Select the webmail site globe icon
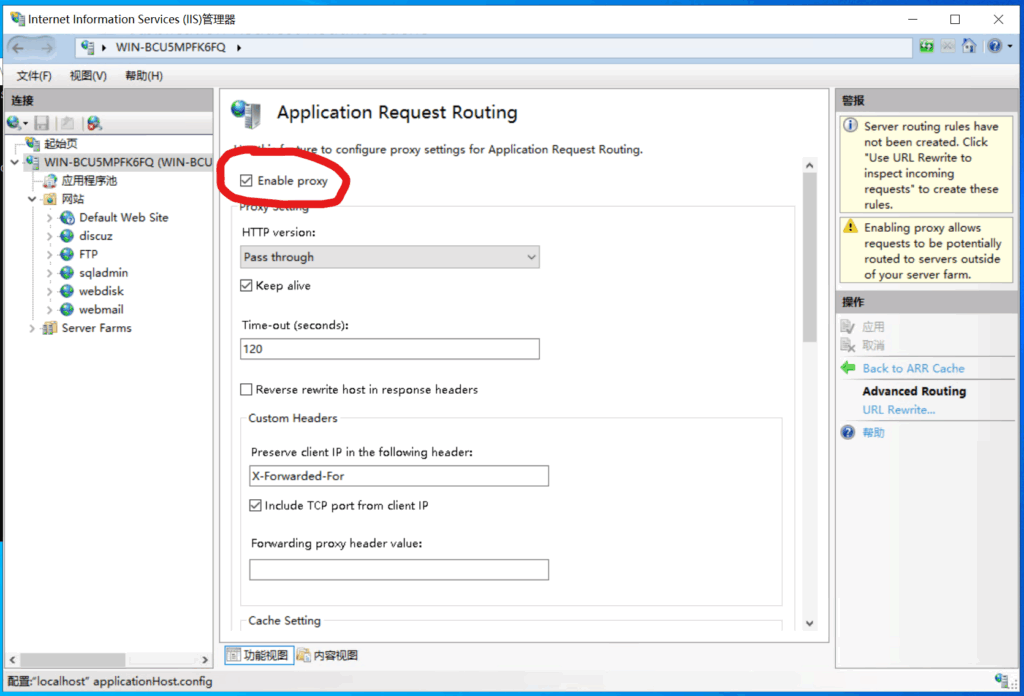1024x696 pixels. point(67,309)
